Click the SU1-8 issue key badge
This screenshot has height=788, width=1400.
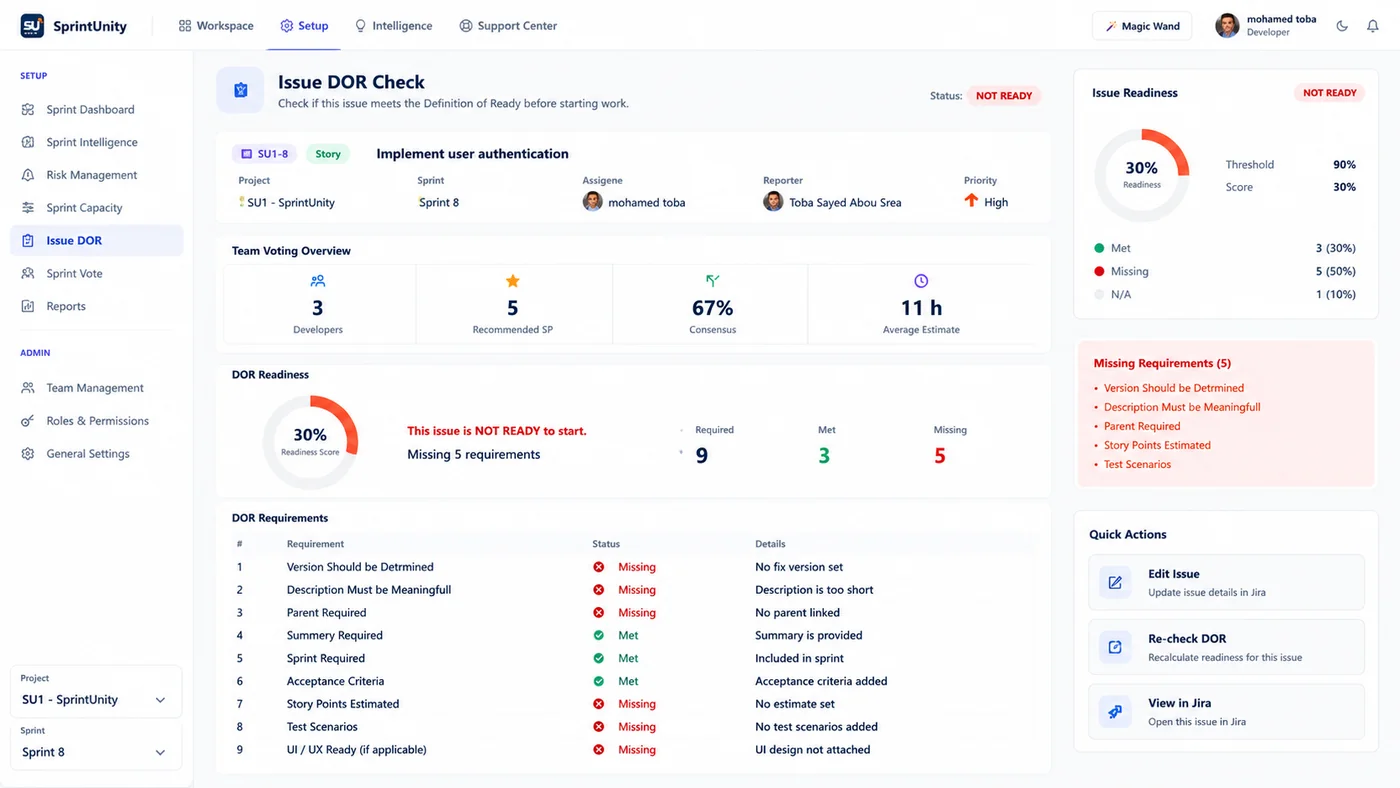[264, 154]
